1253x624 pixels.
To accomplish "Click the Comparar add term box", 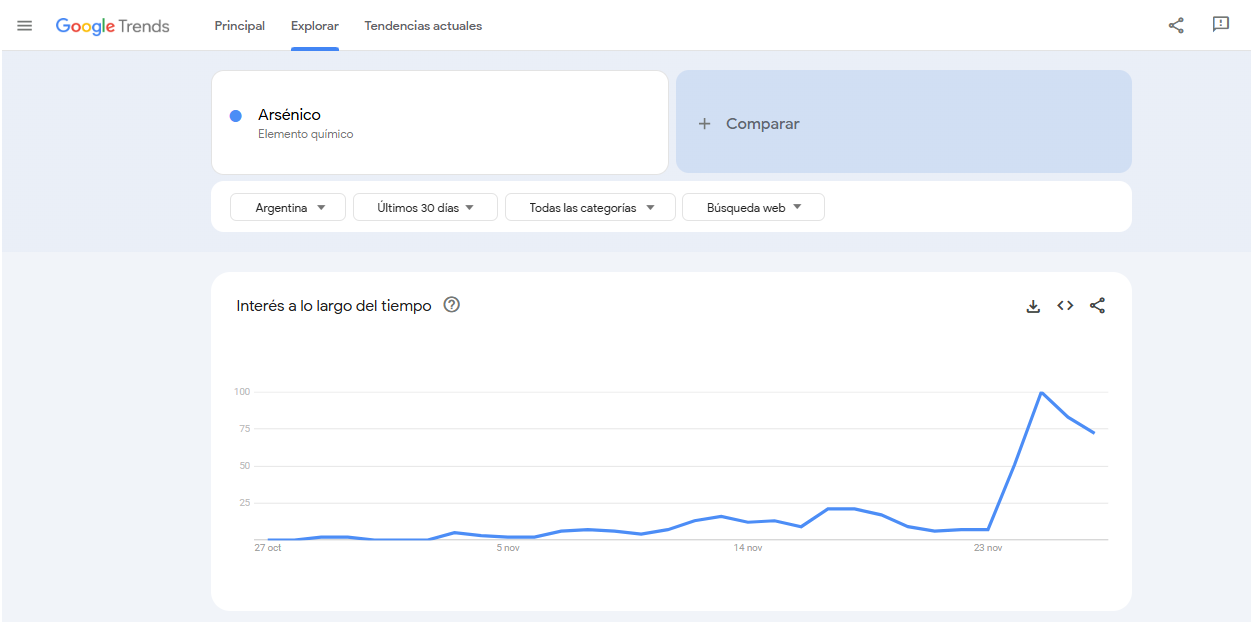I will coord(903,122).
